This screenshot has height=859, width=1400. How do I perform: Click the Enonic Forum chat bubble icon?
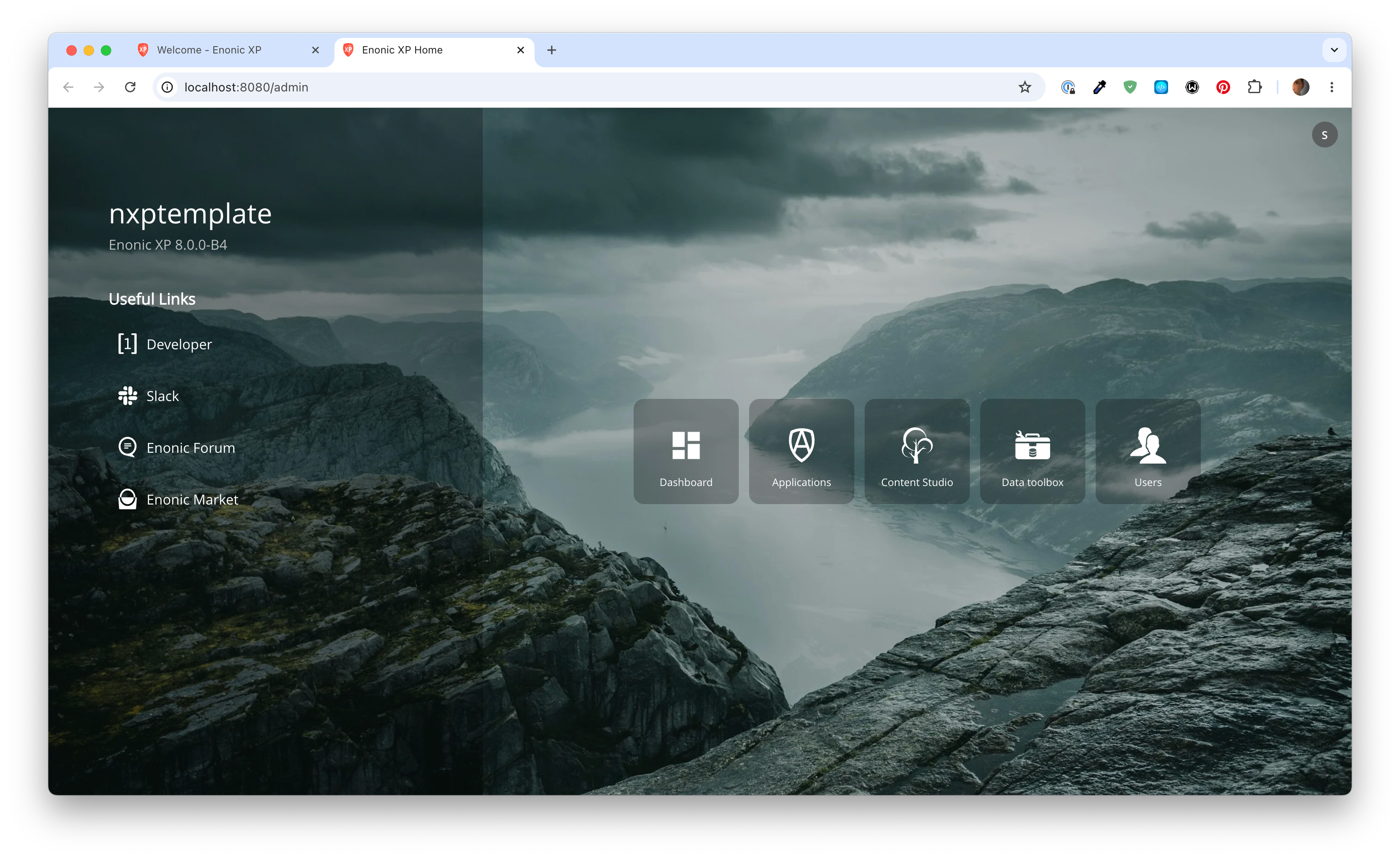pos(127,447)
